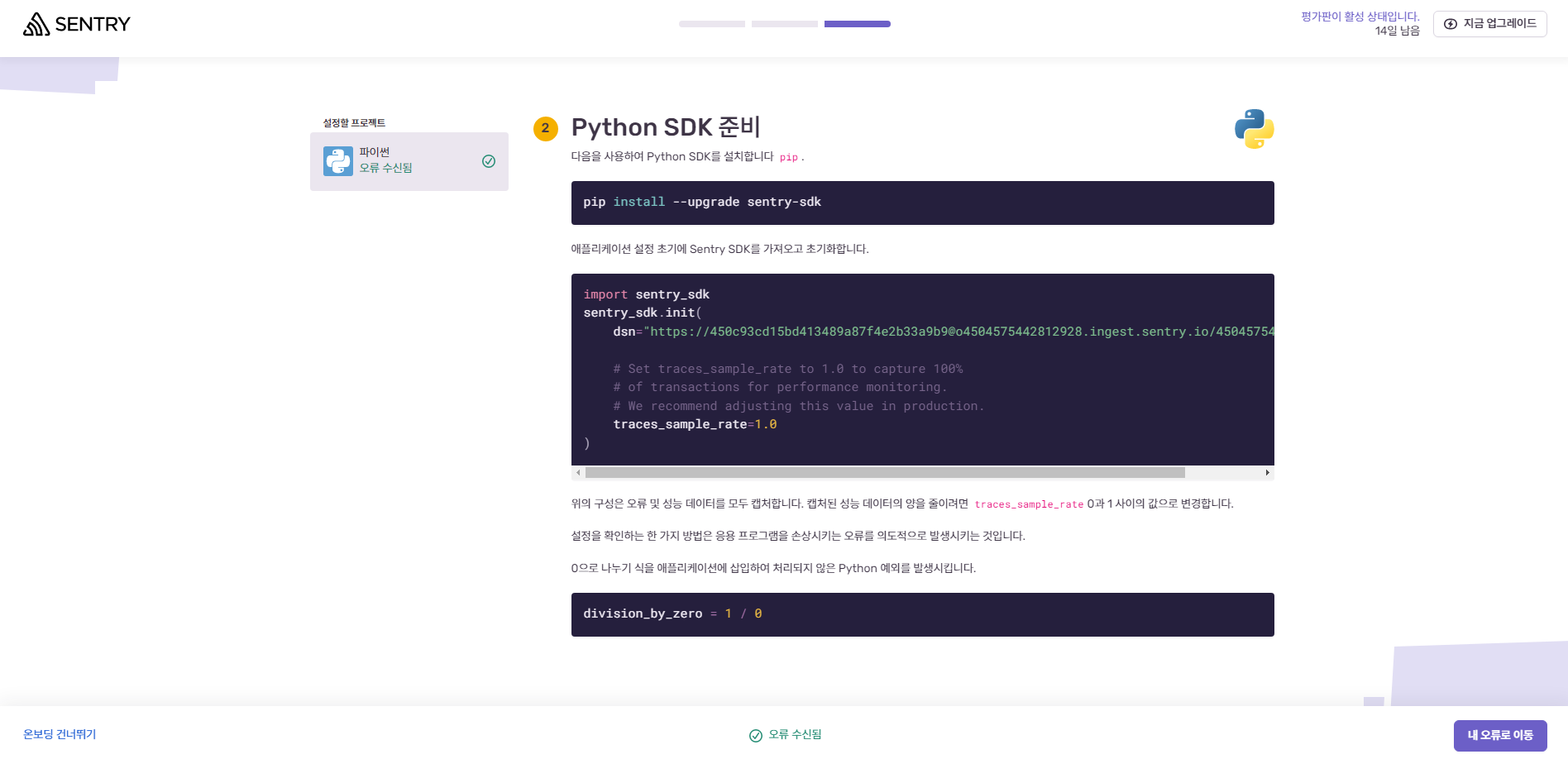
Task: Click green checkmark on 파이썬 project row
Action: point(489,161)
